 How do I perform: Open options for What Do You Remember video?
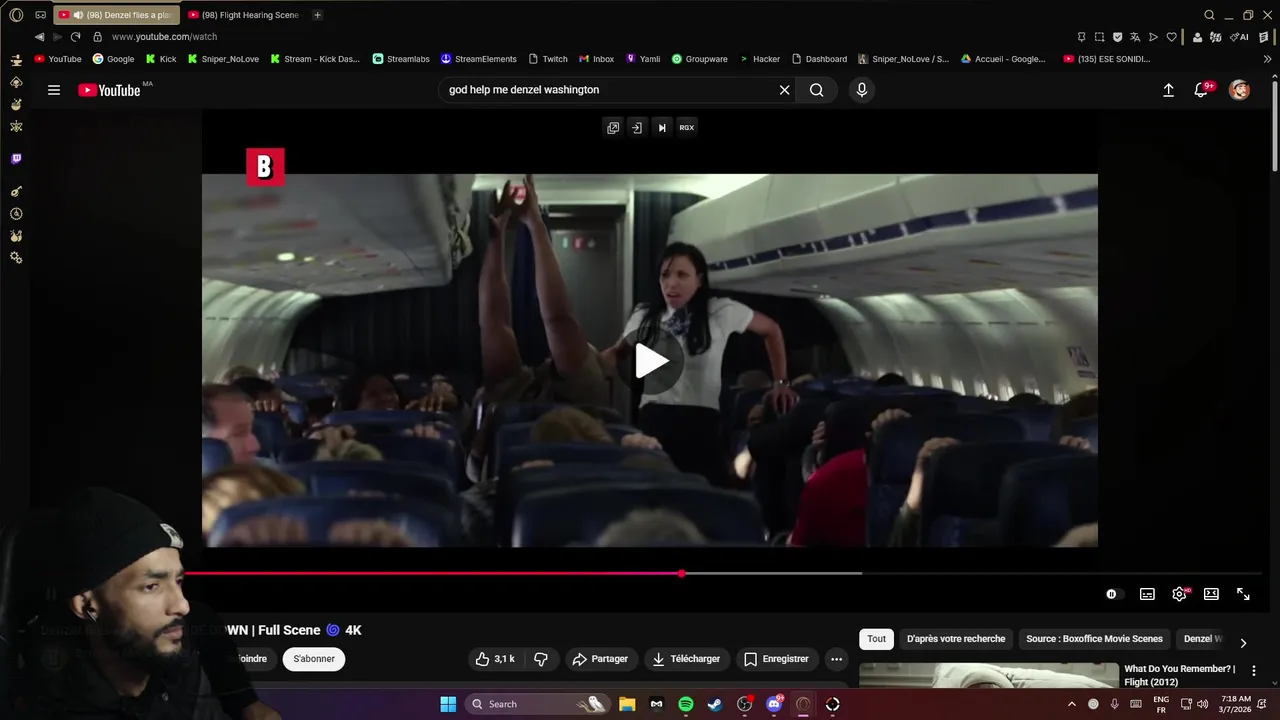[x=1254, y=671]
